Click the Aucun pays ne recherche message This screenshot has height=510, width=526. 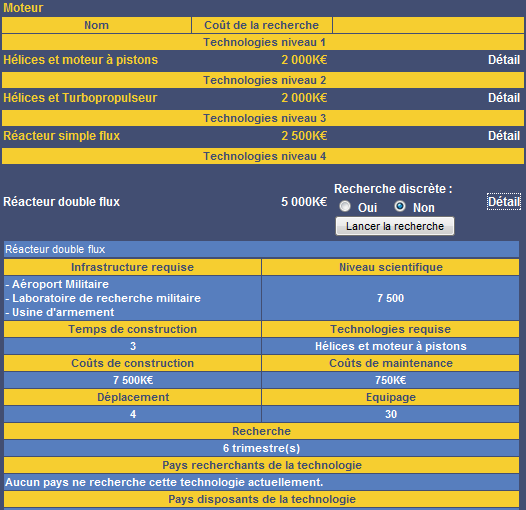pyautogui.click(x=164, y=482)
